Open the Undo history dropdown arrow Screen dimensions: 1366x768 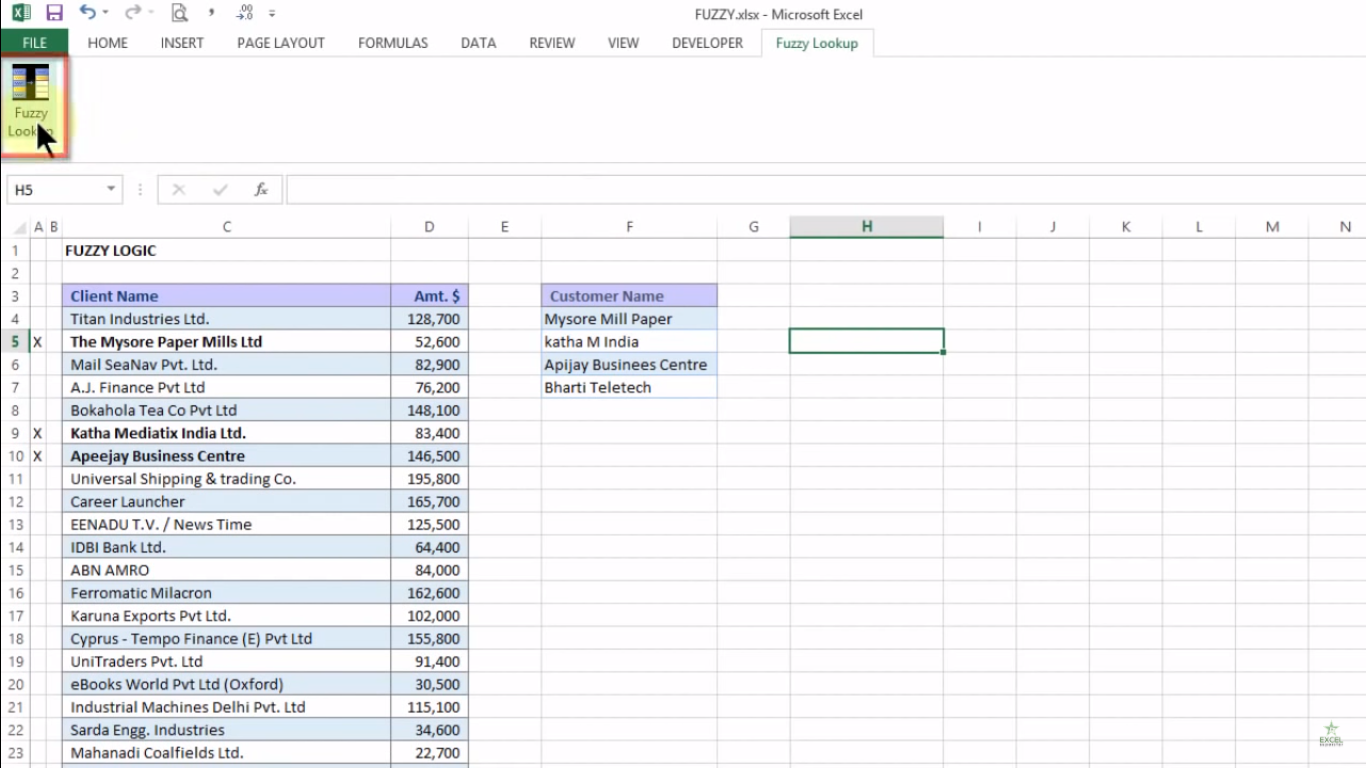click(x=105, y=14)
